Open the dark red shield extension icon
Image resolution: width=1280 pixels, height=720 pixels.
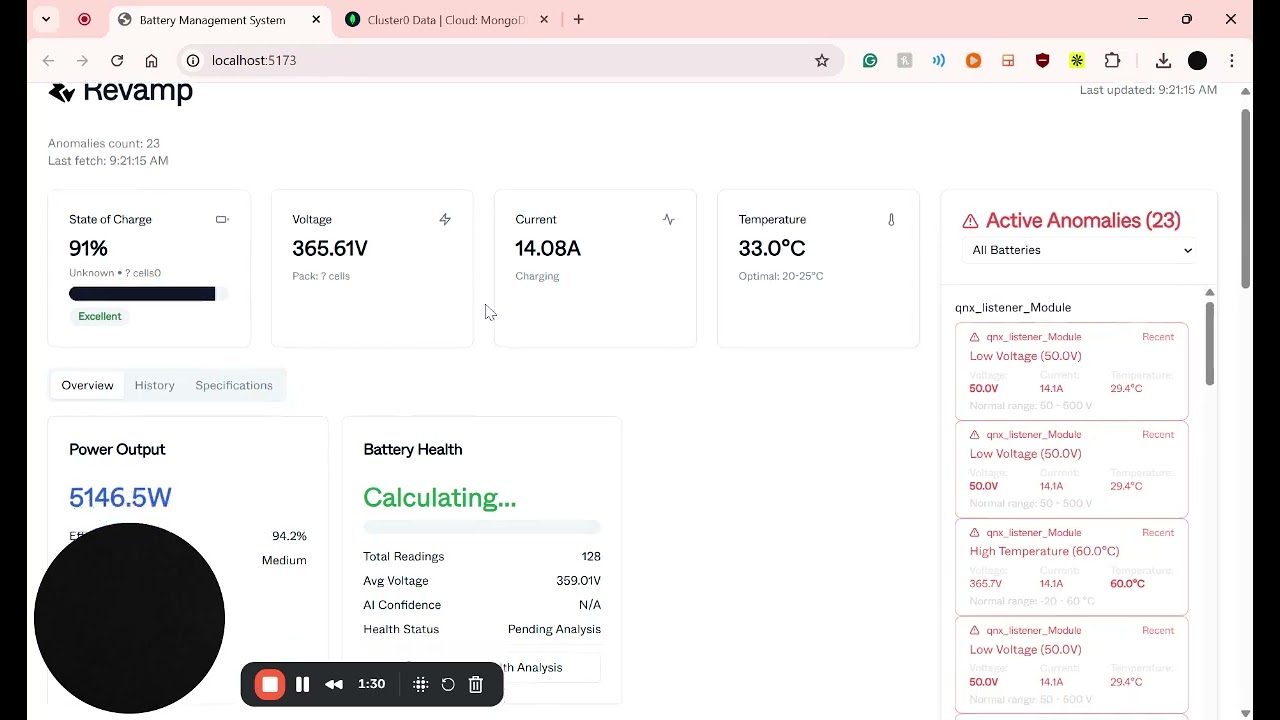coord(1042,61)
